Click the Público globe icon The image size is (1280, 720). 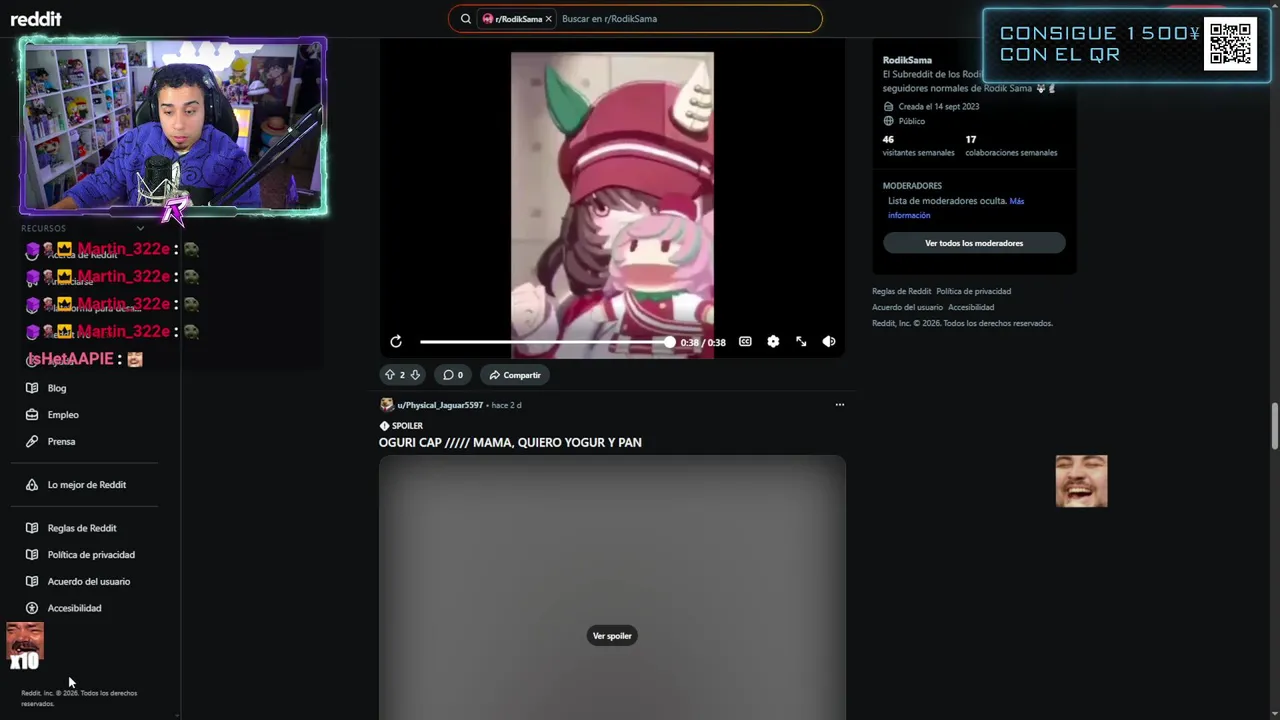(x=889, y=121)
